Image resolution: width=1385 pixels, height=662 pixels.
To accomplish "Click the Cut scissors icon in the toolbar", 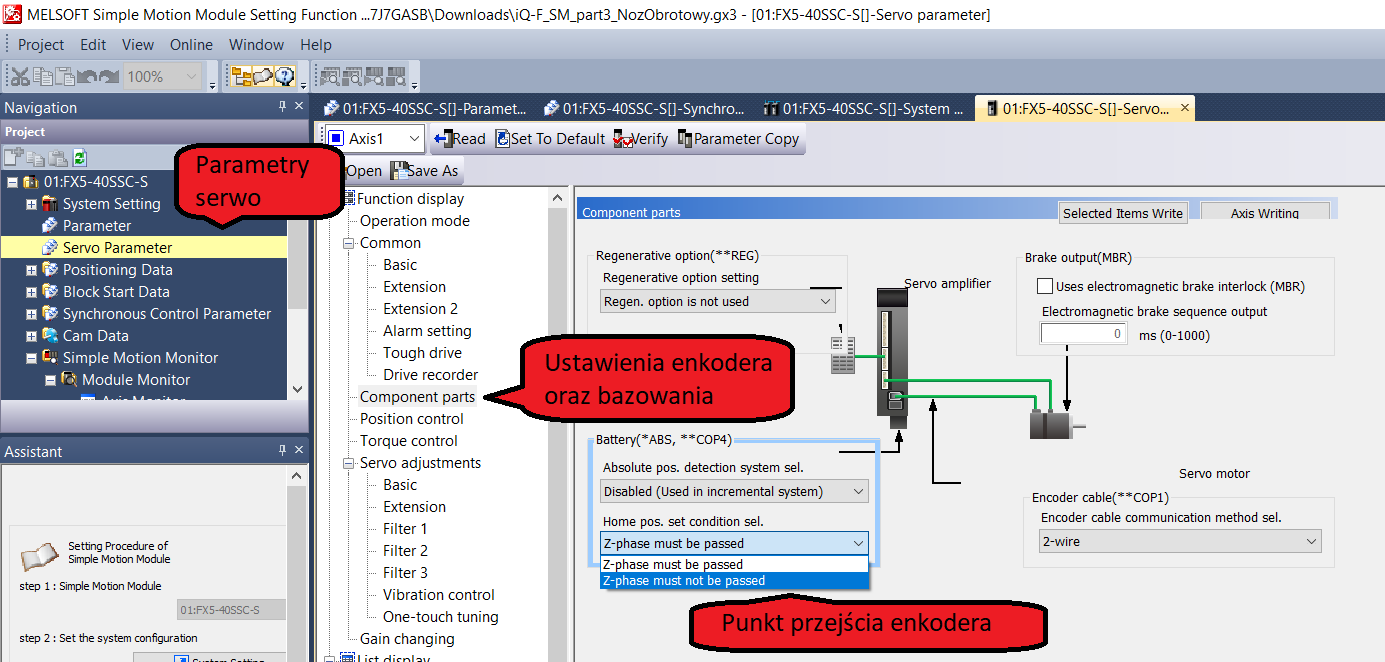I will tap(20, 77).
